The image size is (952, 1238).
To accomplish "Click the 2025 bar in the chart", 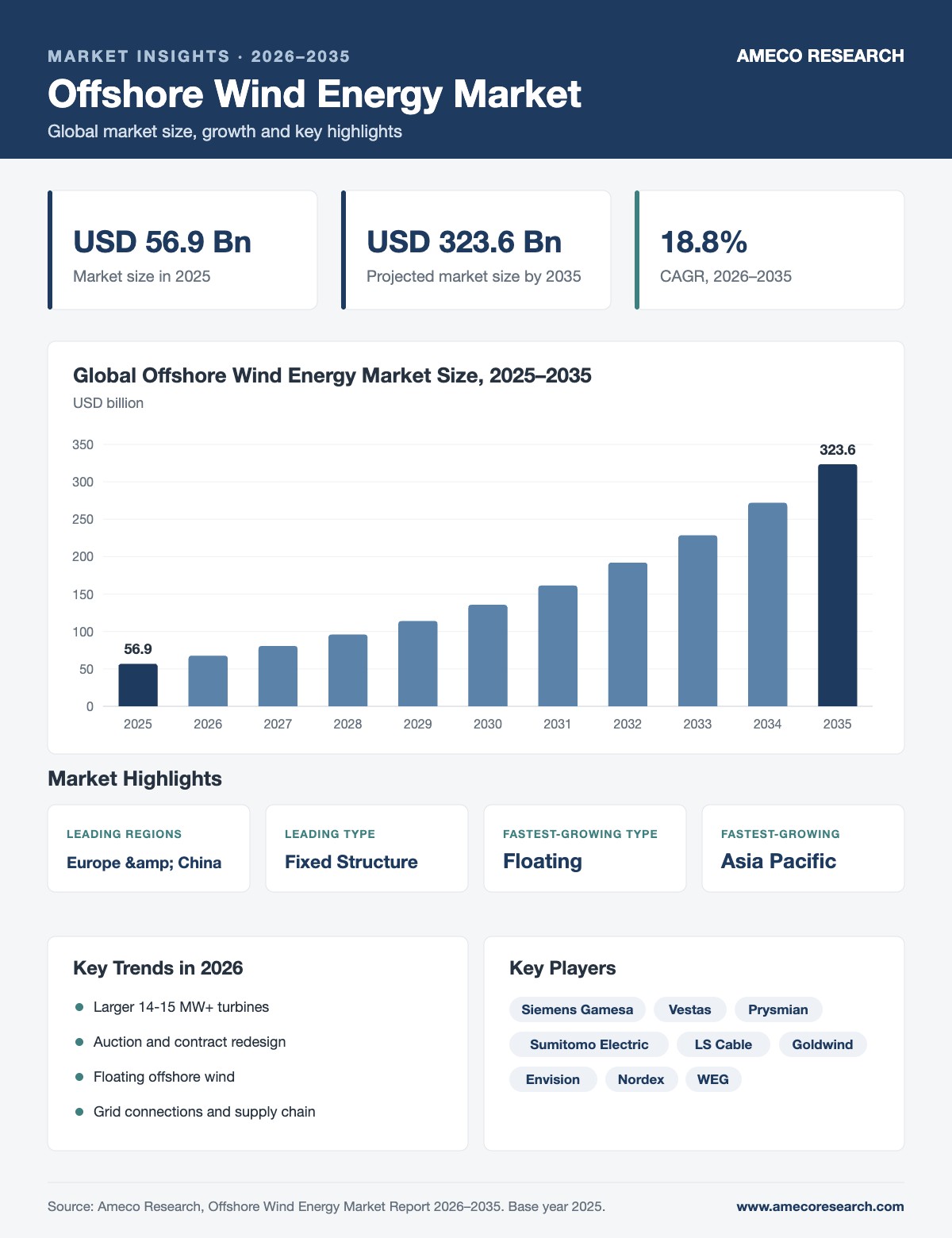I will pyautogui.click(x=138, y=685).
